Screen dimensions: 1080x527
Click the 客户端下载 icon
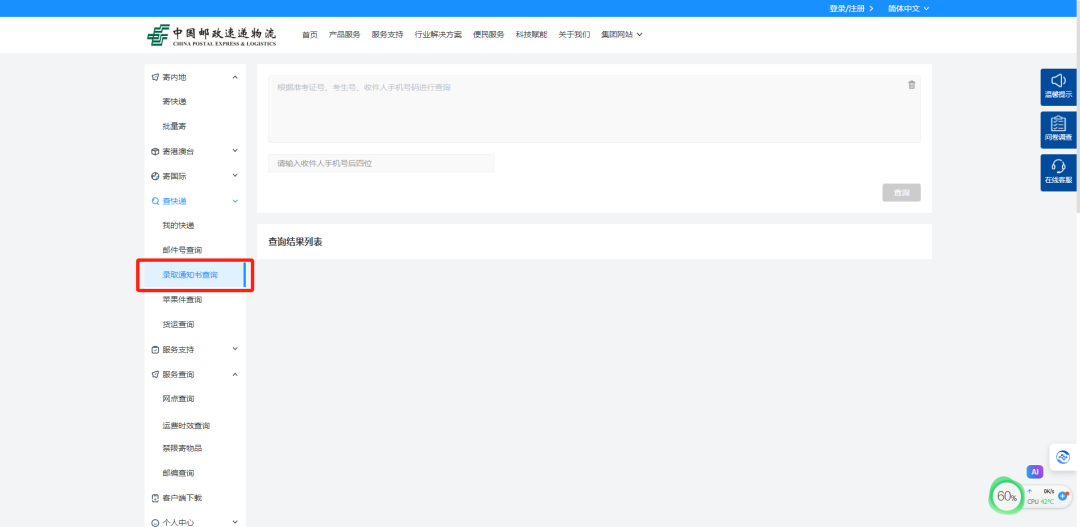(155, 497)
